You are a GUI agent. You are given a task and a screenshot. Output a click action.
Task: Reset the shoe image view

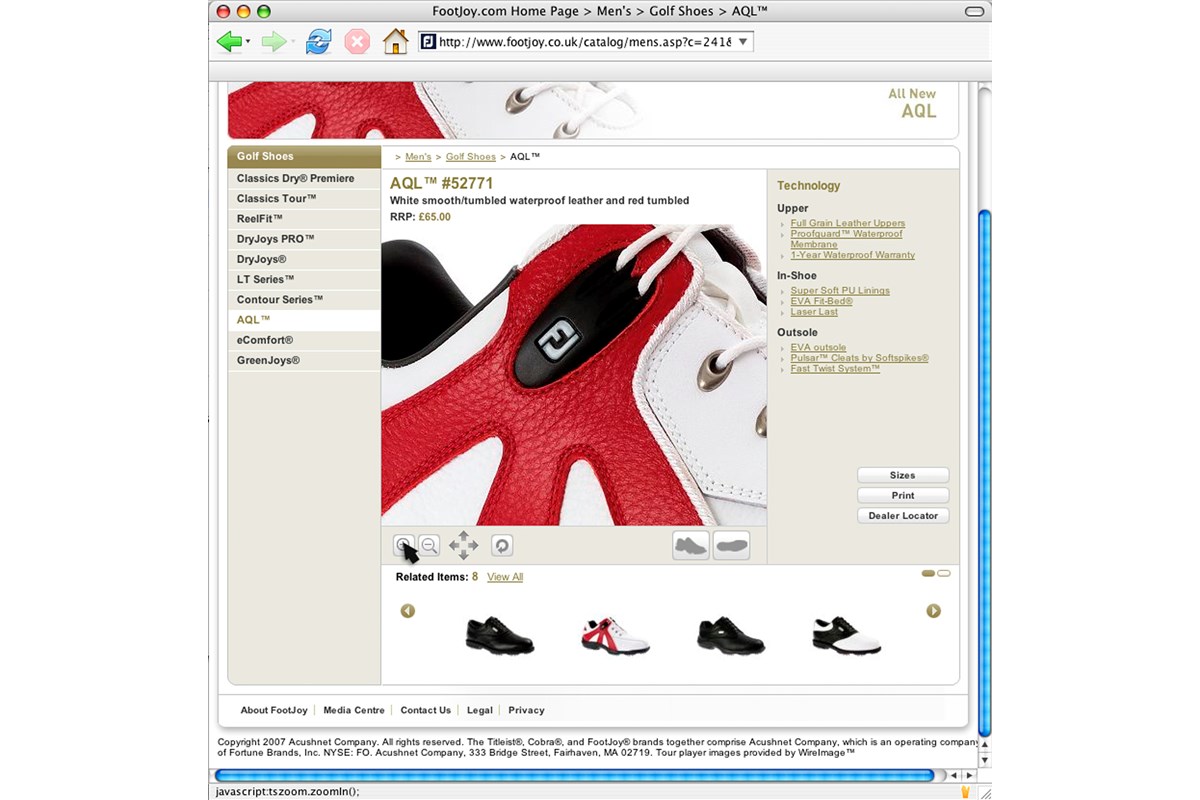click(502, 545)
